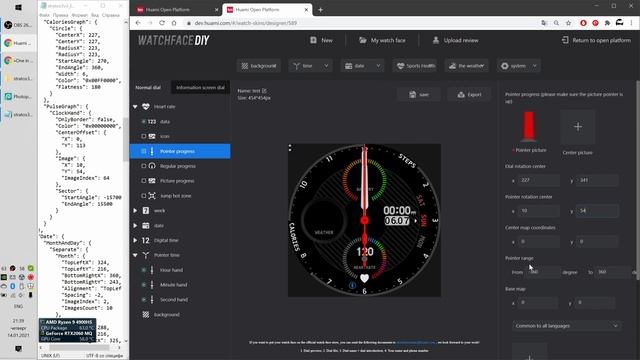Click the checkered Background layer icon
Viewport: 640px width, 360px height.
tap(146, 315)
